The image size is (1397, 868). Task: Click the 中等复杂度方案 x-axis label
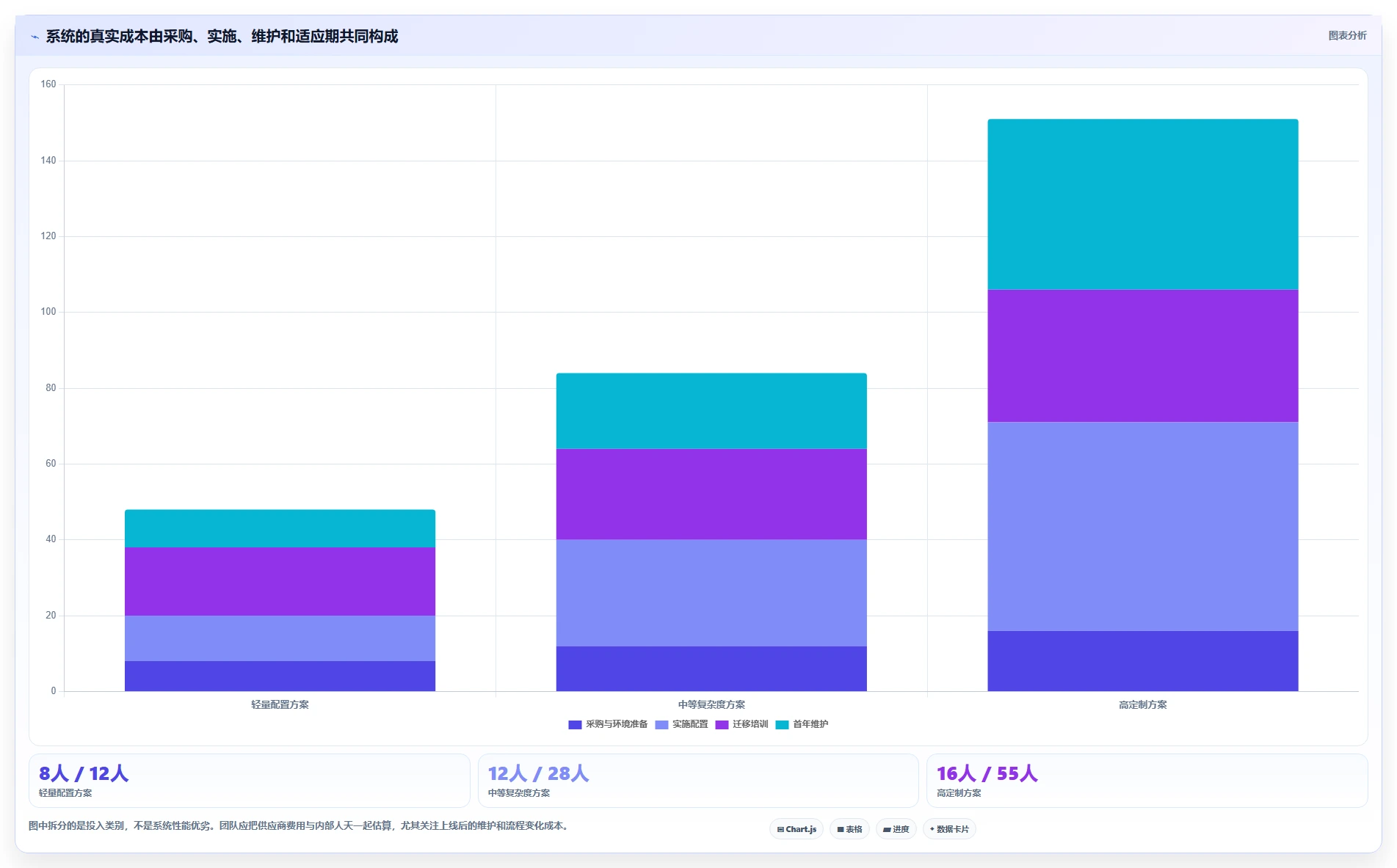711,704
